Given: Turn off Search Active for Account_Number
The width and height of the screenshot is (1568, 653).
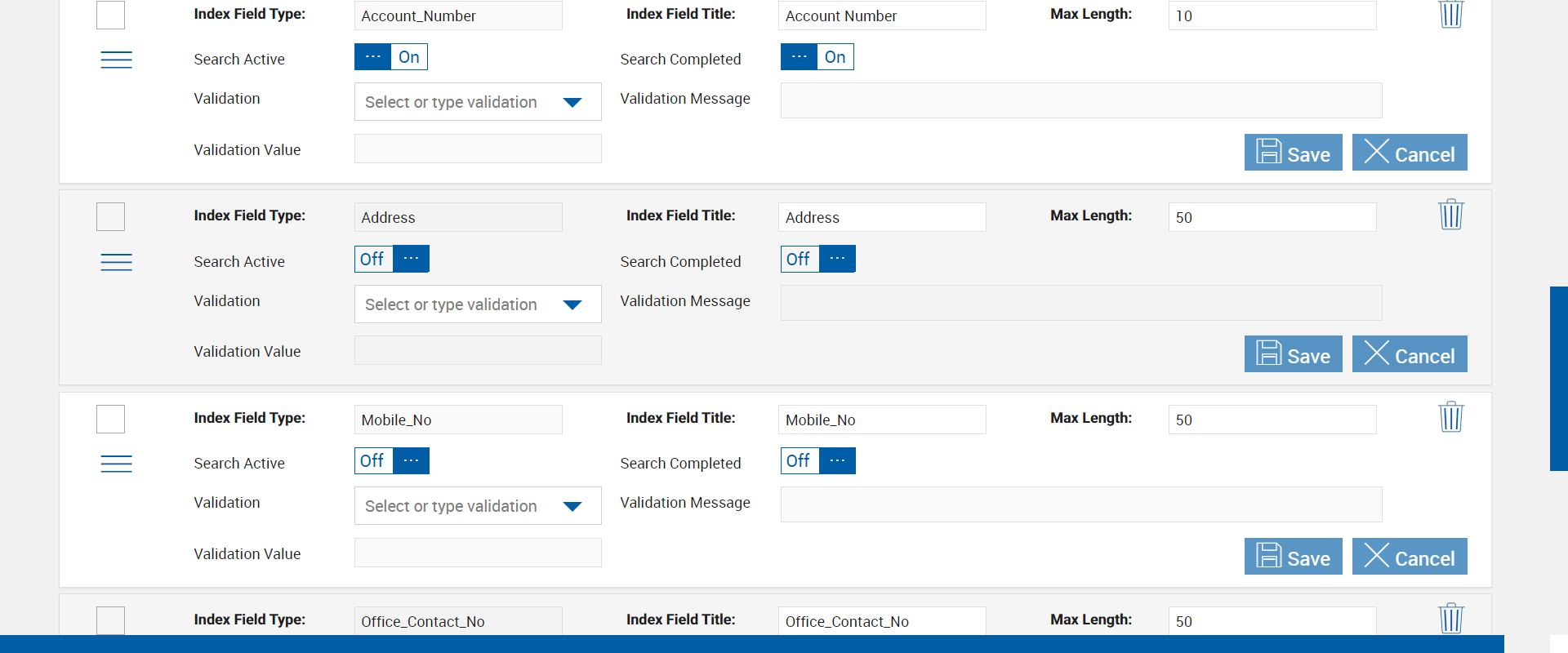Looking at the screenshot, I should (390, 57).
